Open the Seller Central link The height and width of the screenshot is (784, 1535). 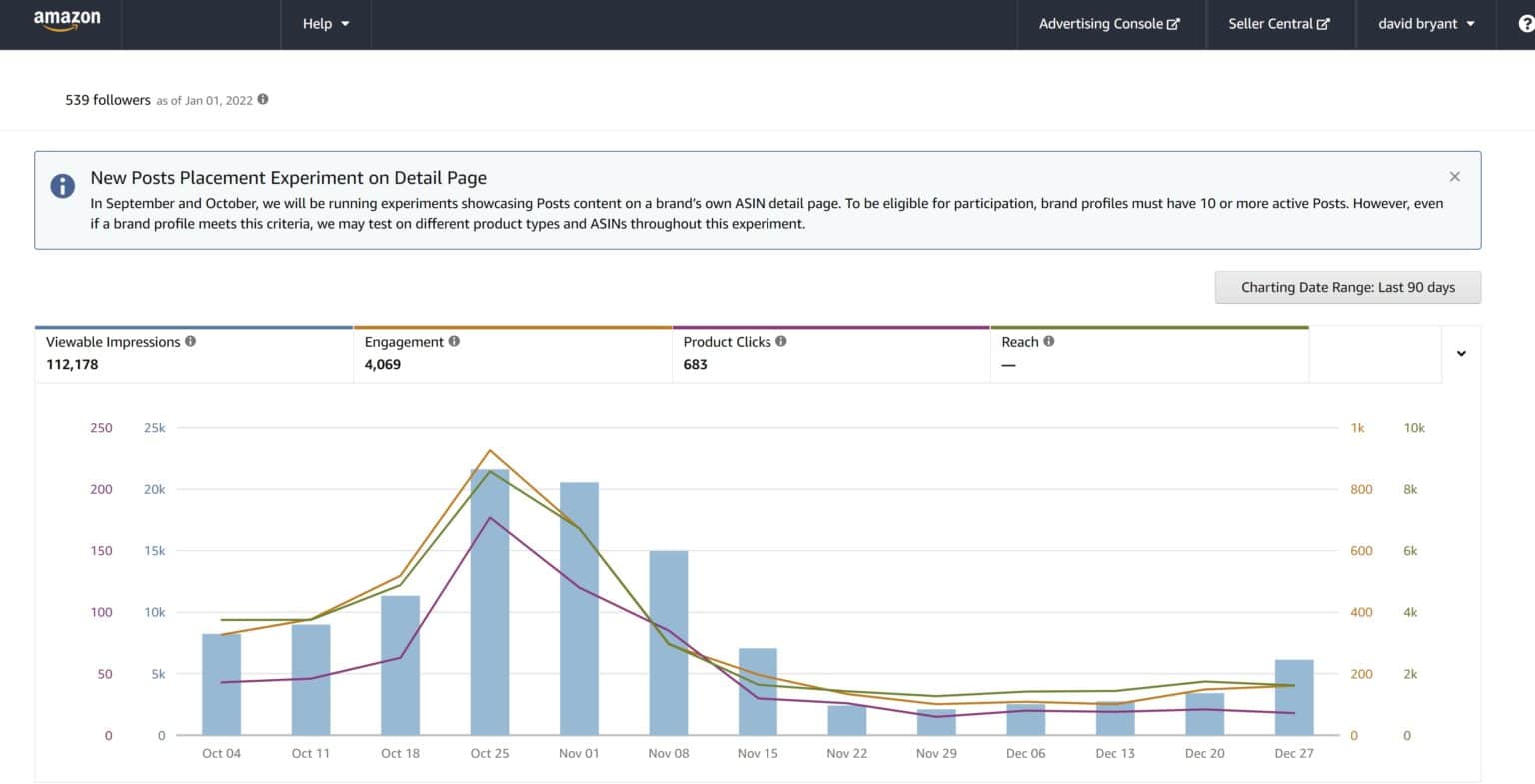tap(1279, 24)
